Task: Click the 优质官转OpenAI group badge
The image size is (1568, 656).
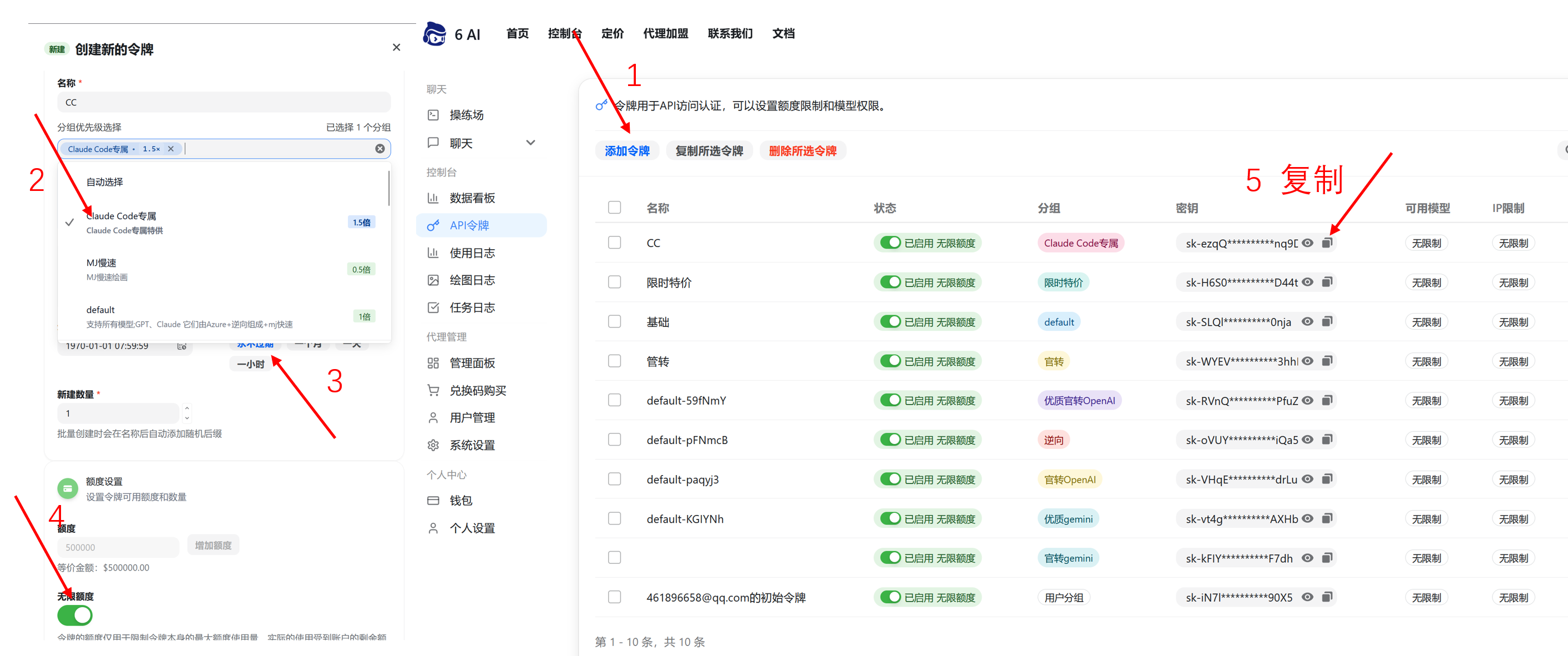Action: coord(1079,400)
